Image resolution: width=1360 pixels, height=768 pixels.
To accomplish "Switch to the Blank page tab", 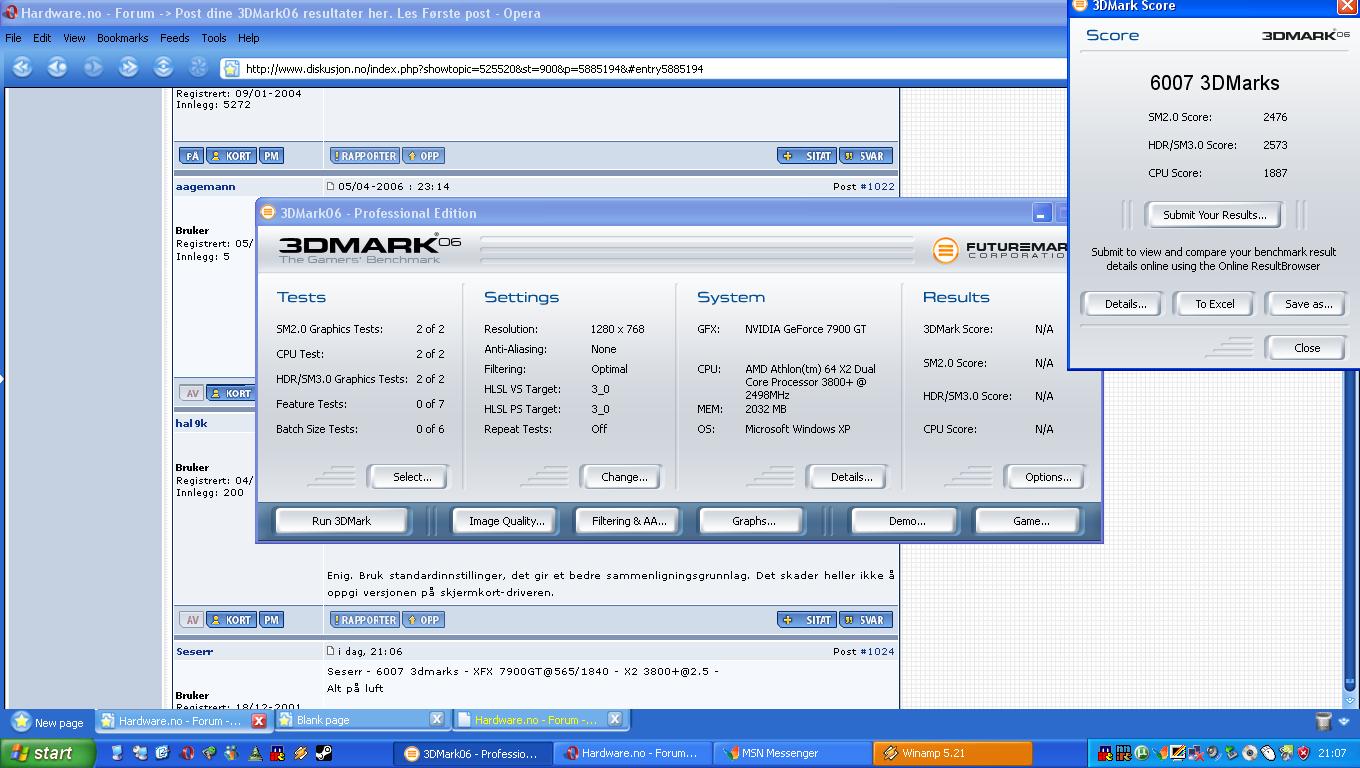I will click(x=361, y=720).
